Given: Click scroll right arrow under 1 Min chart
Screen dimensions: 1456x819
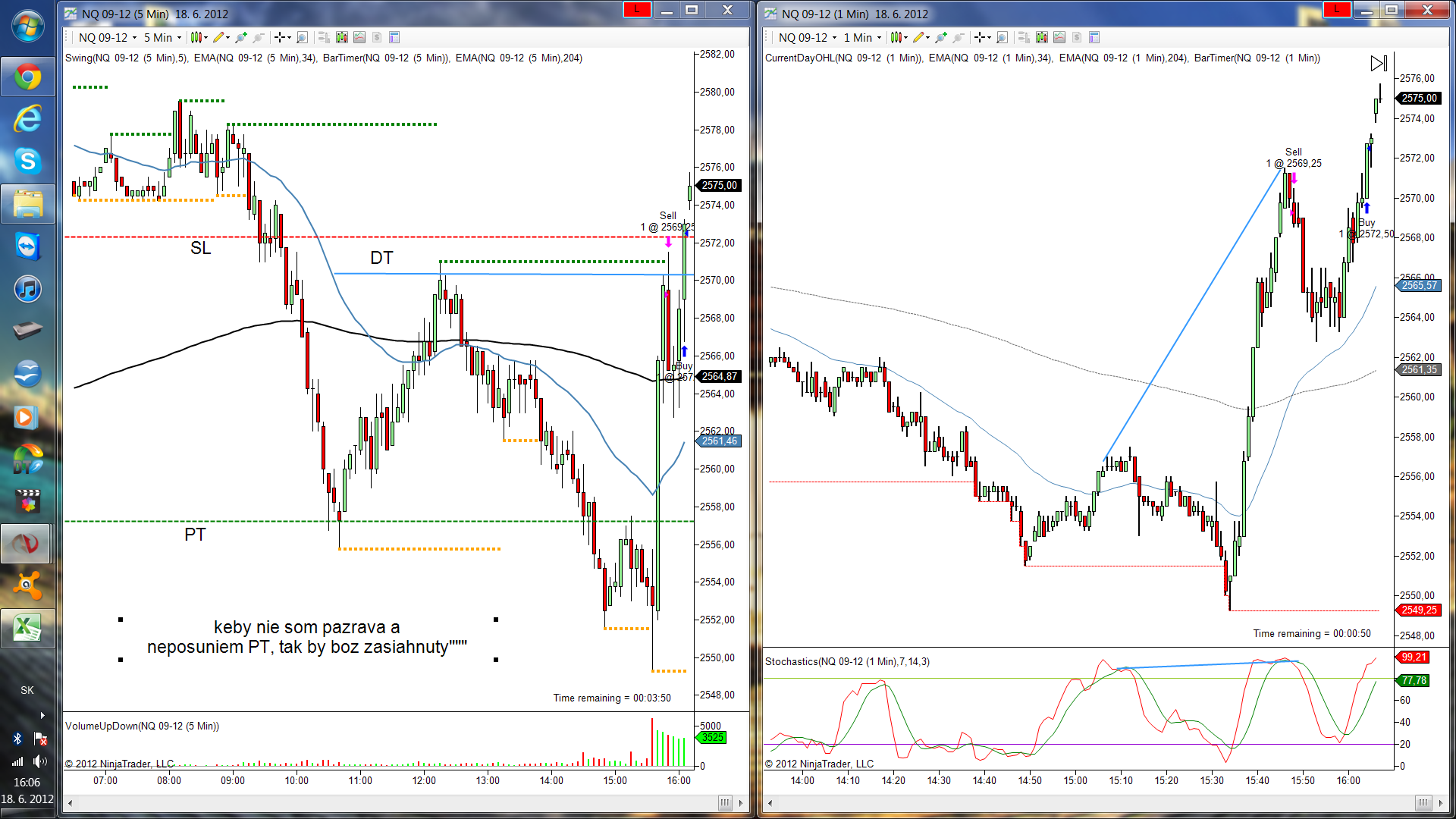Looking at the screenshot, I should point(1441,802).
